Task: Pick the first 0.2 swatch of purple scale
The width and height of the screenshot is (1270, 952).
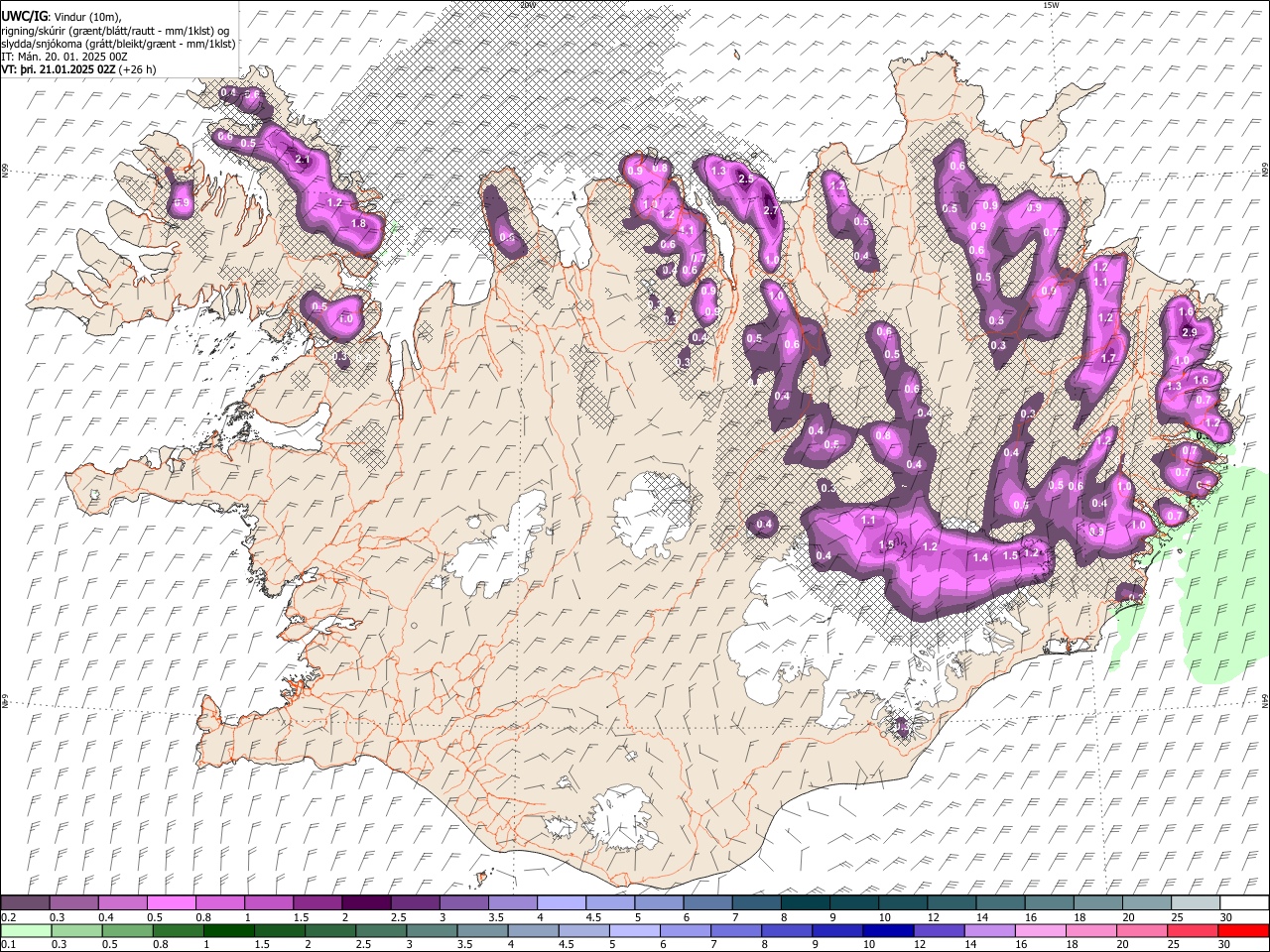Action: (25, 902)
